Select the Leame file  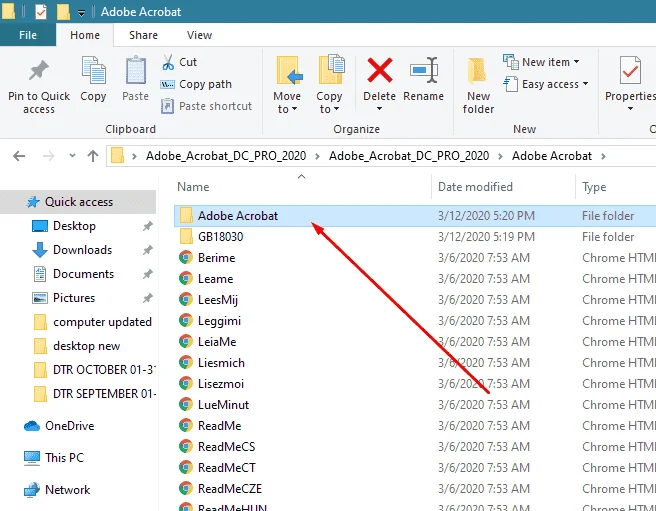(x=215, y=279)
